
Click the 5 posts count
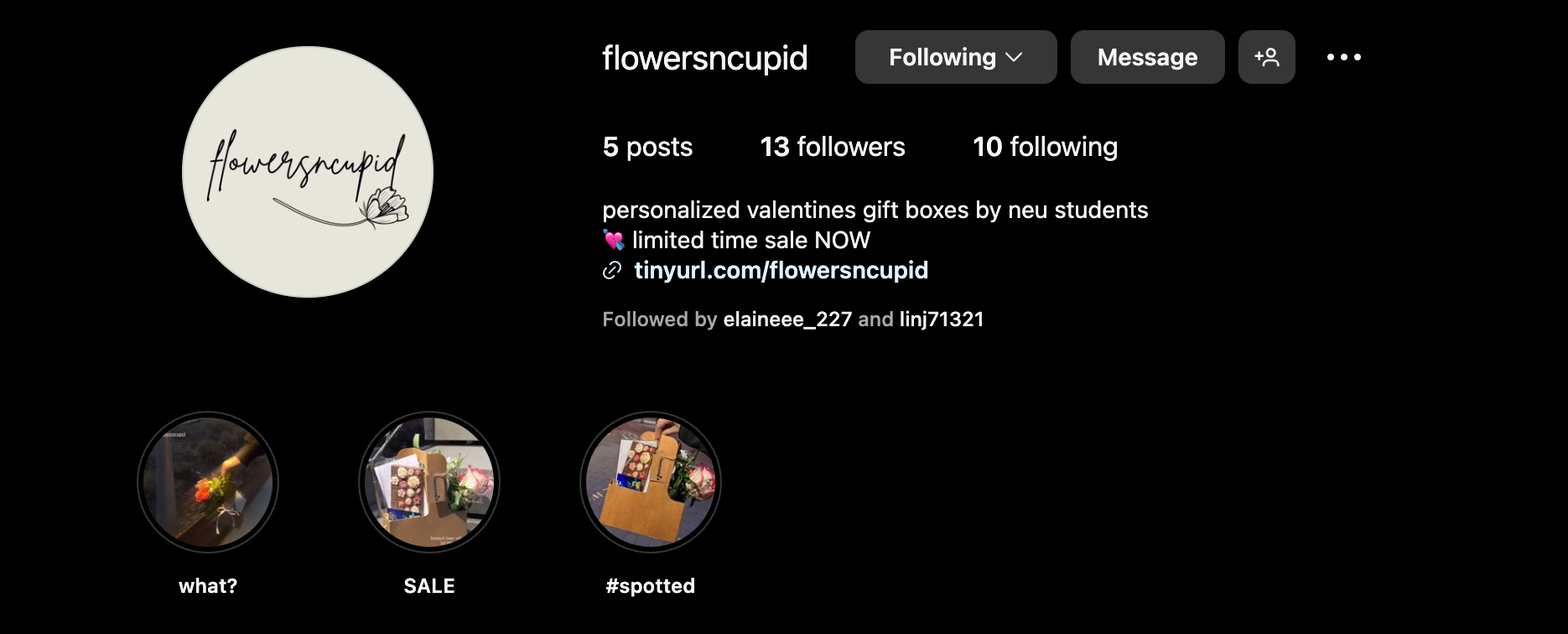click(647, 147)
